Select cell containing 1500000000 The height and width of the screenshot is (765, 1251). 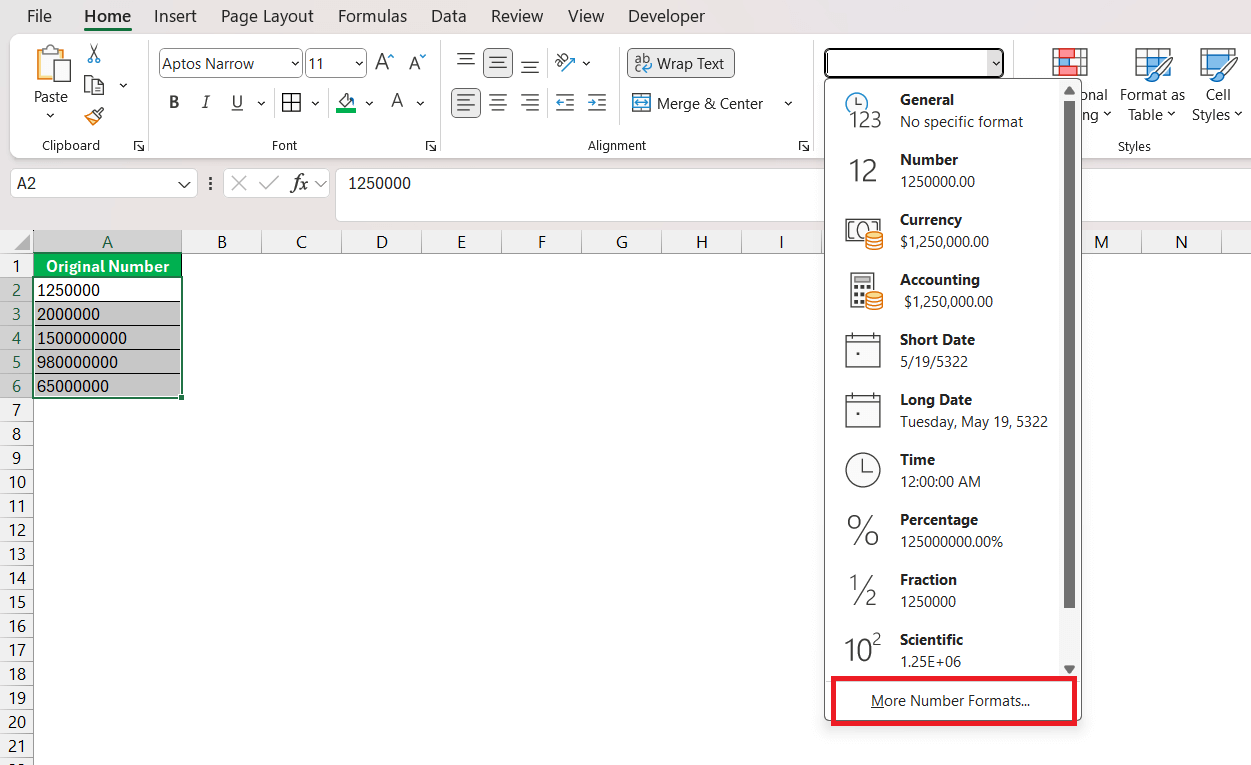[107, 338]
